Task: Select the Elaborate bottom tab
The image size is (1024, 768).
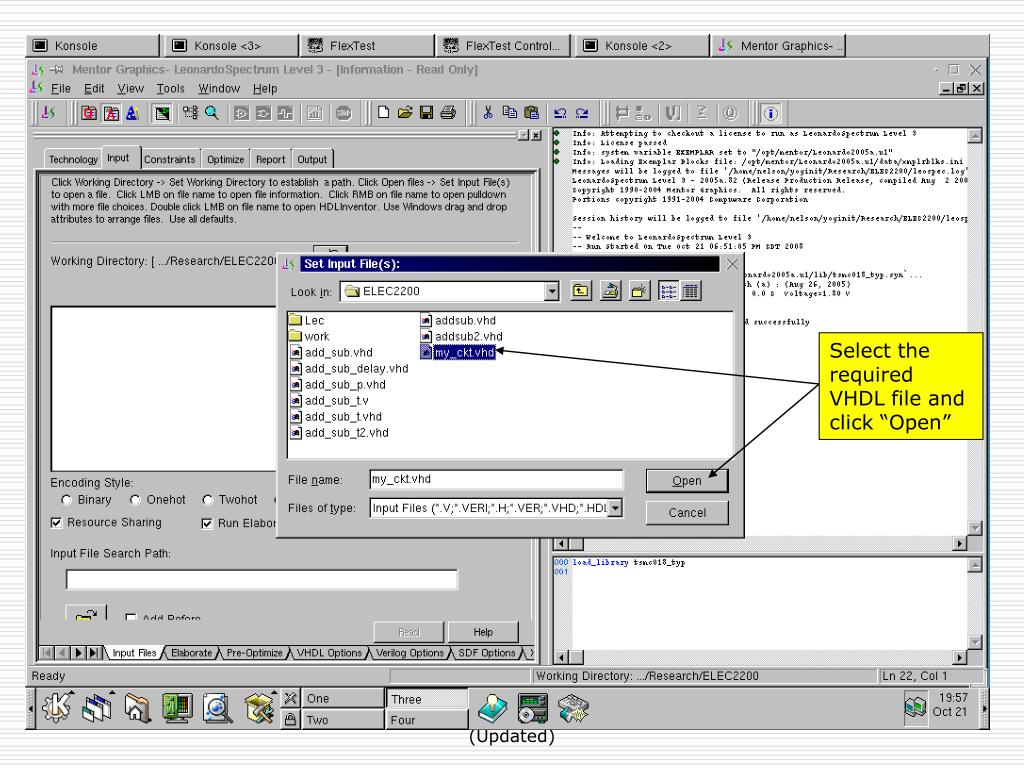Action: click(191, 652)
